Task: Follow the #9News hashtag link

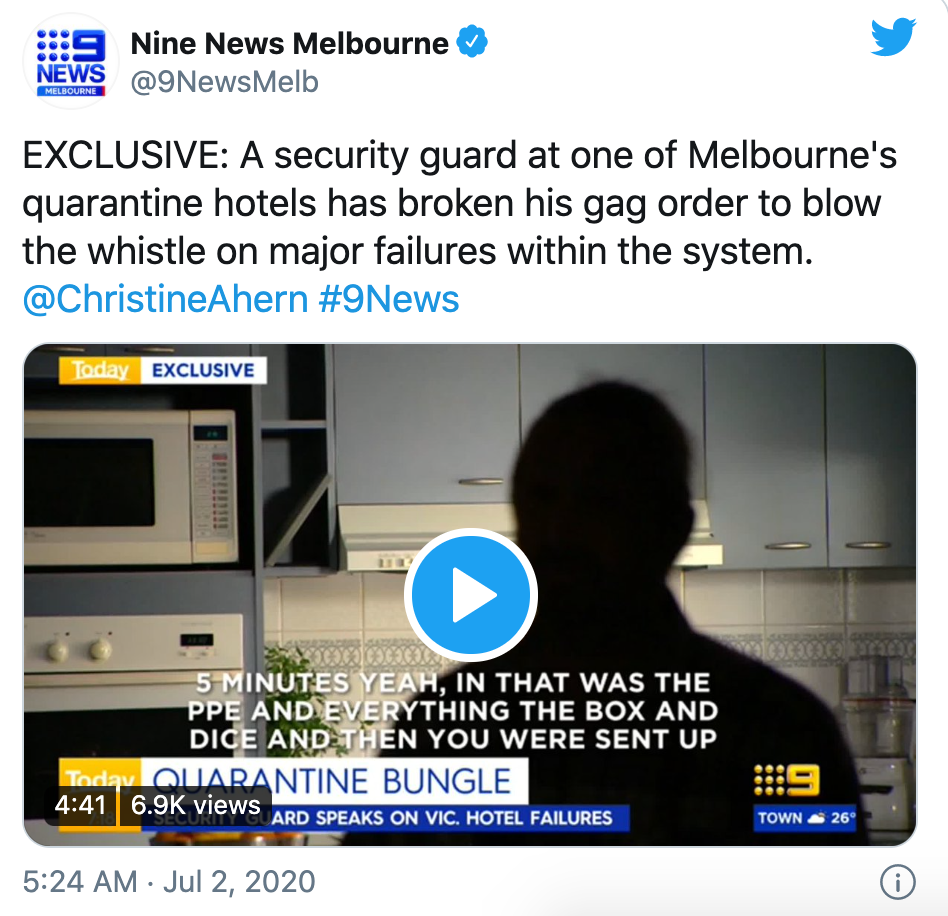Action: (x=389, y=299)
